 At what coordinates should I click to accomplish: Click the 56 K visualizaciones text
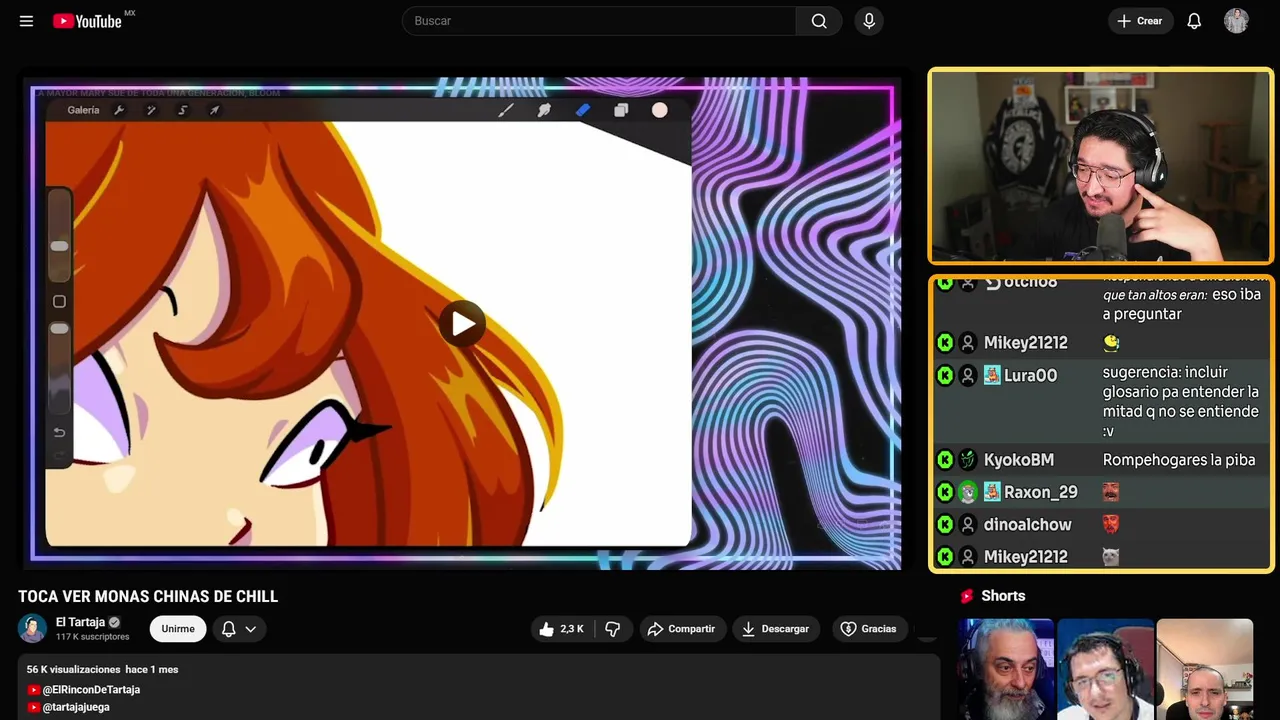coord(73,669)
